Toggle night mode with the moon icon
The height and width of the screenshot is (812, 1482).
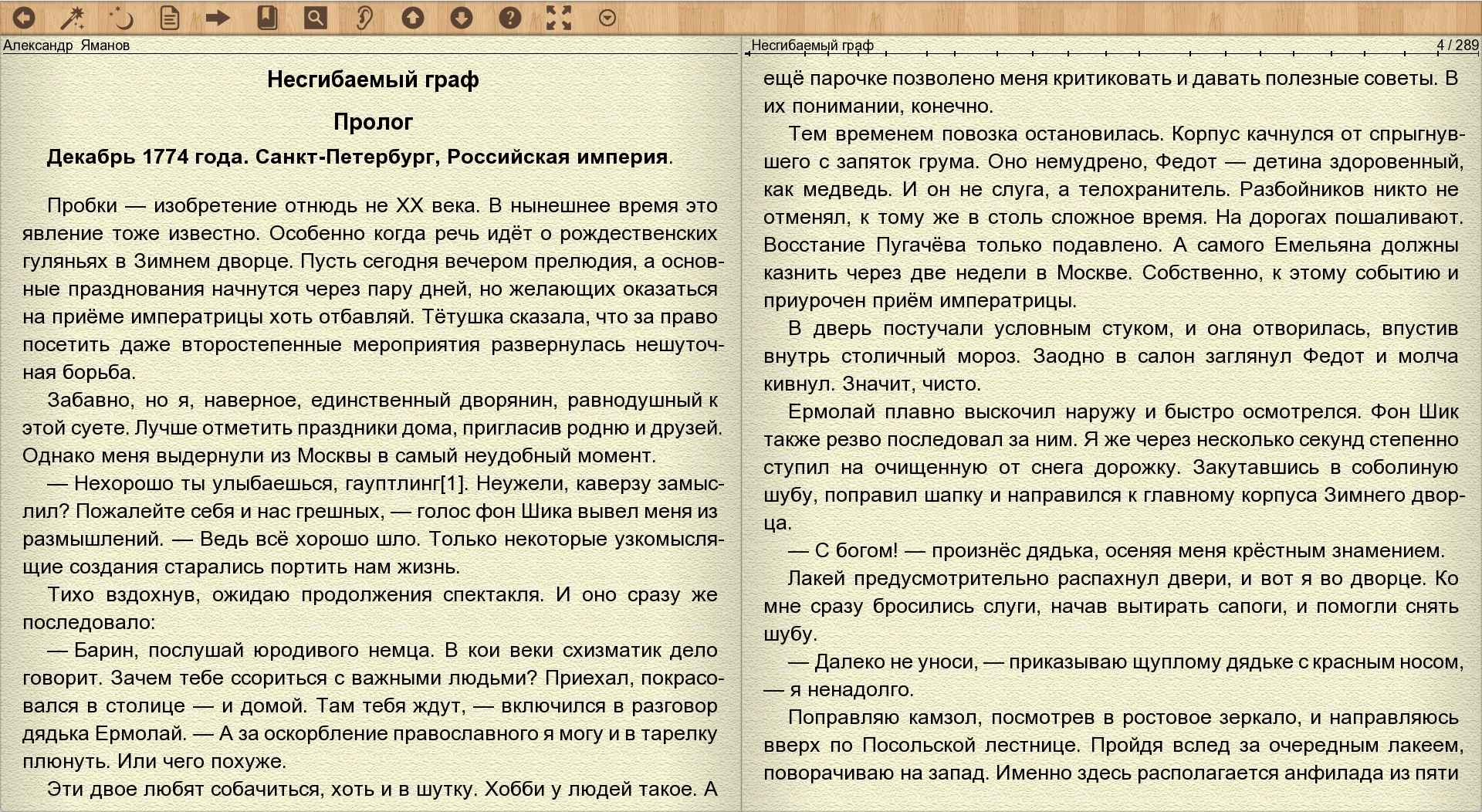tap(121, 18)
